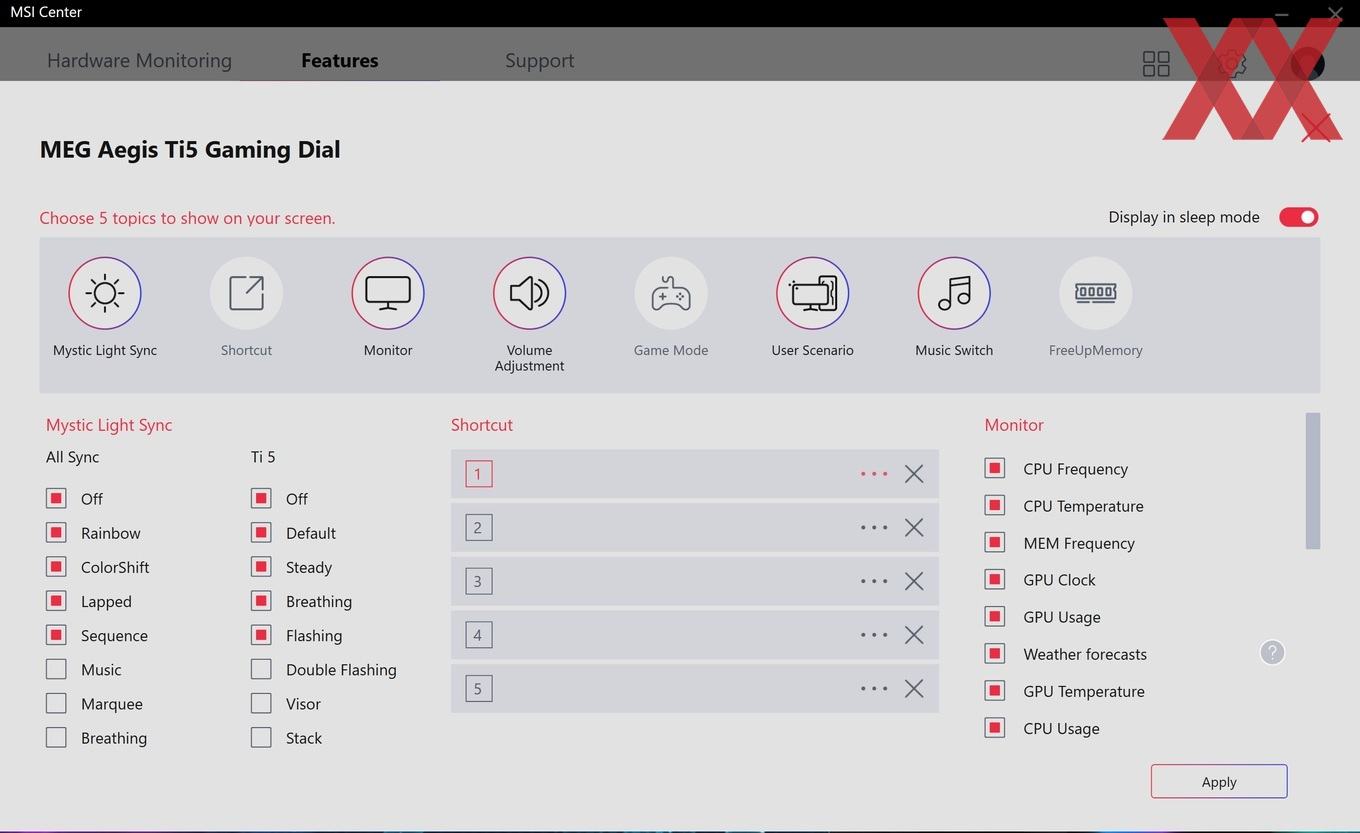
Task: Uncheck Ti 5 Default checkbox
Action: [261, 532]
